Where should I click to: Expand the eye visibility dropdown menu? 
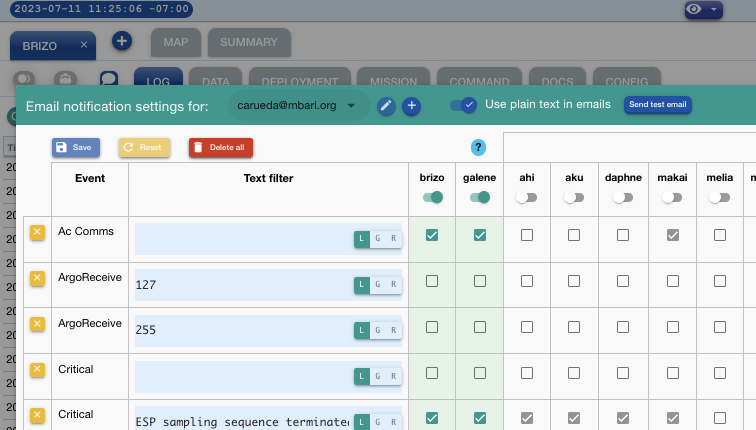(703, 9)
